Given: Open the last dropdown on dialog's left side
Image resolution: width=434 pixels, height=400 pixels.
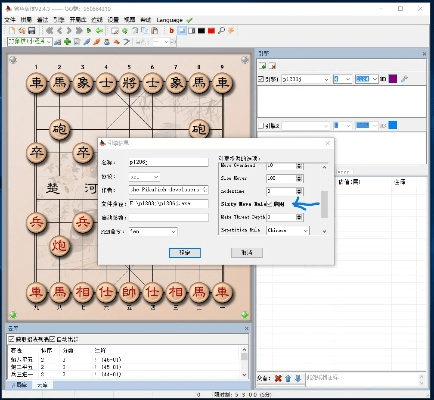Looking at the screenshot, I should tap(153, 231).
